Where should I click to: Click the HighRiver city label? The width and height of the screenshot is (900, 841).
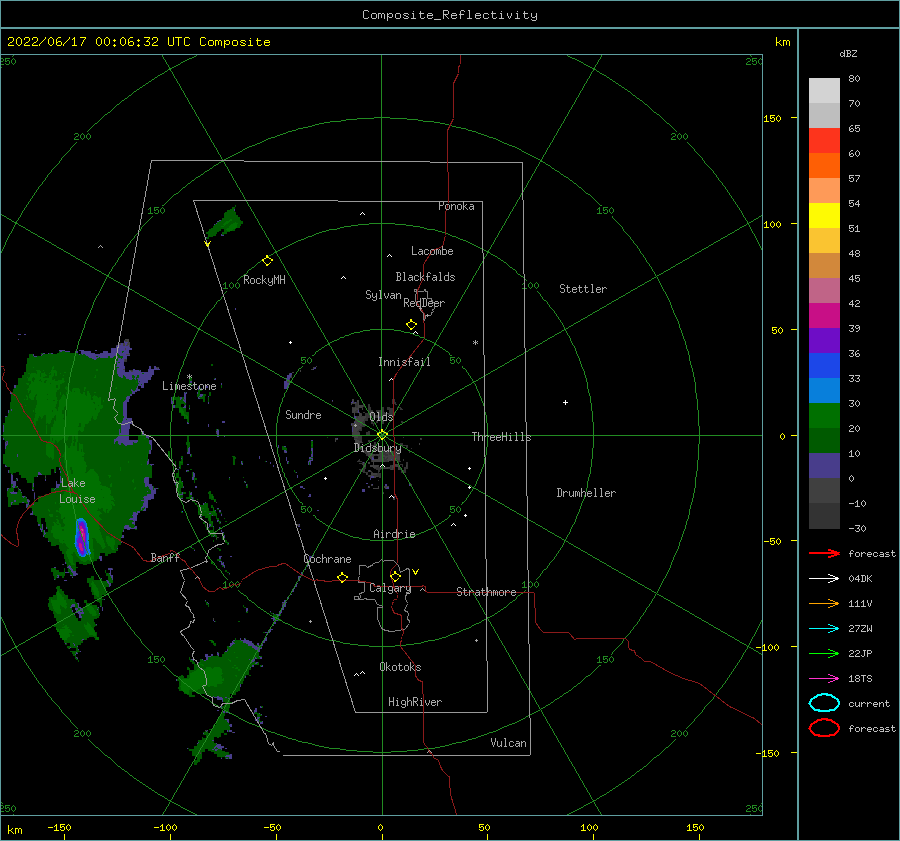pyautogui.click(x=415, y=702)
